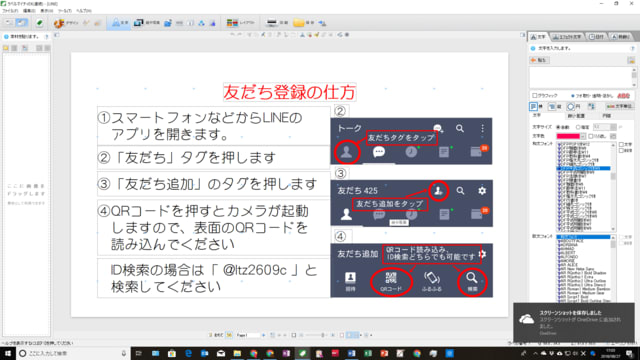Click the help question mark in the left panel header

pos(46,37)
